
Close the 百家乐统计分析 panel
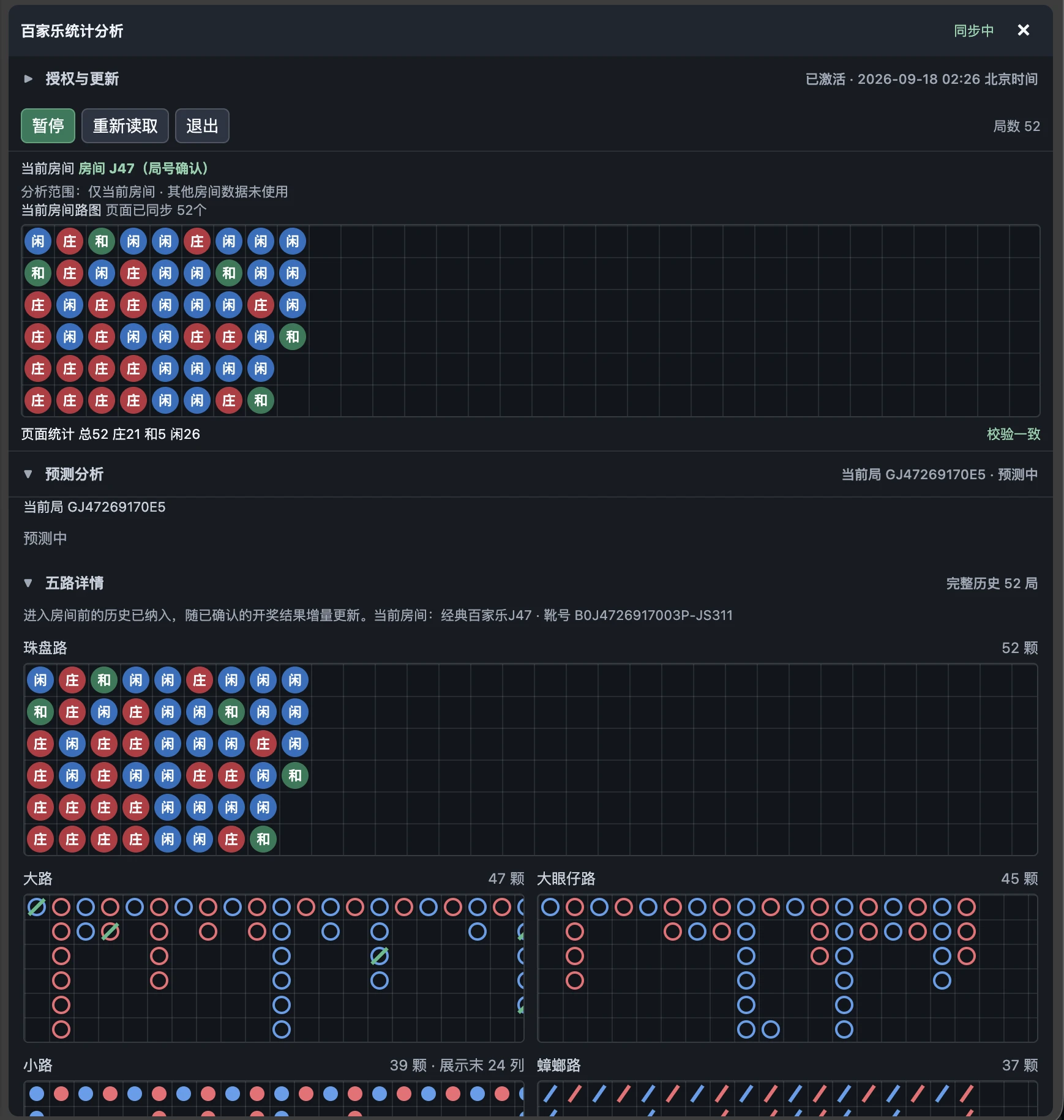pos(1023,31)
